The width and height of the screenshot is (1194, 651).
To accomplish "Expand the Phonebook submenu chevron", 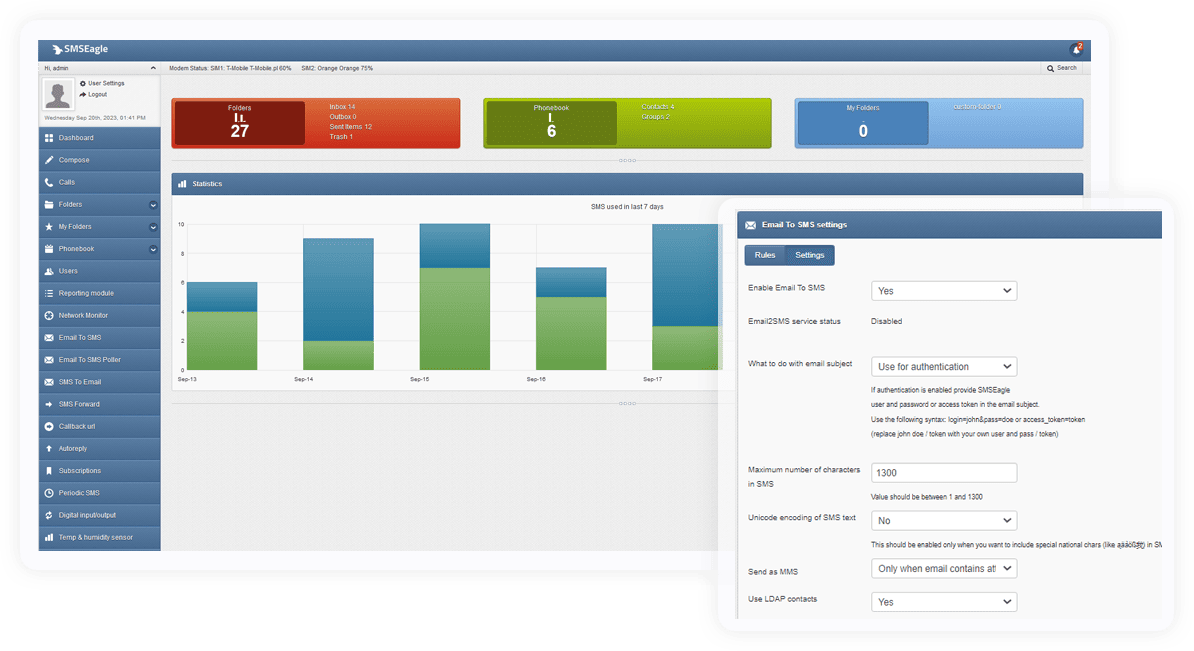I will pyautogui.click(x=153, y=249).
